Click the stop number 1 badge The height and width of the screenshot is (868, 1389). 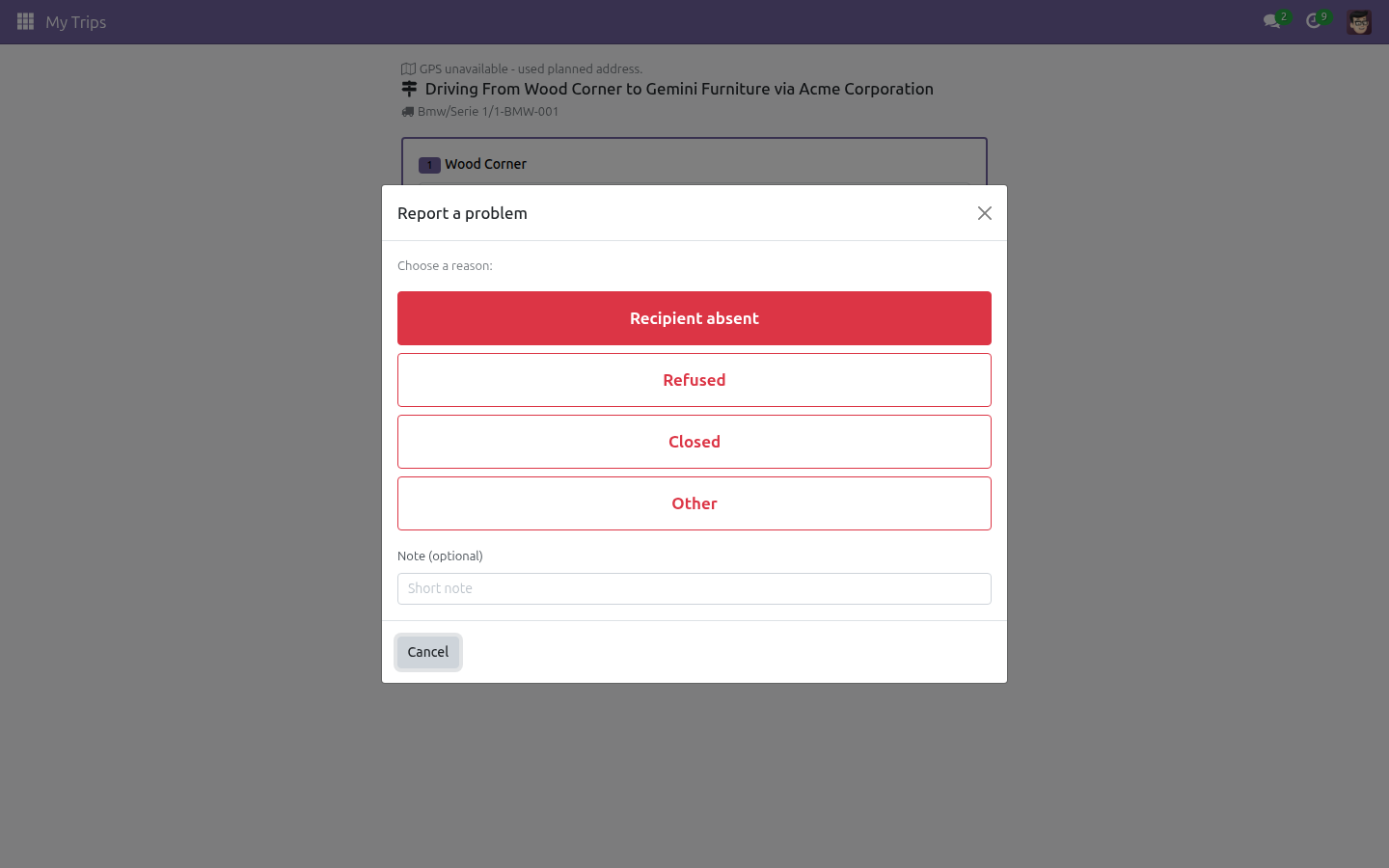(x=429, y=165)
